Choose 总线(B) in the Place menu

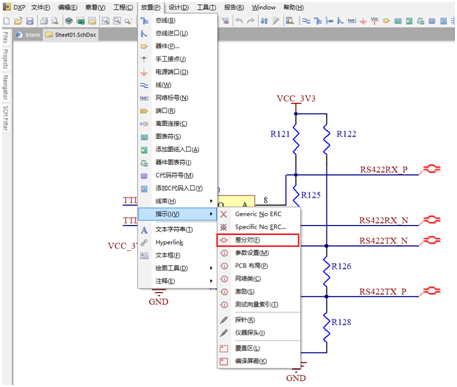point(177,21)
